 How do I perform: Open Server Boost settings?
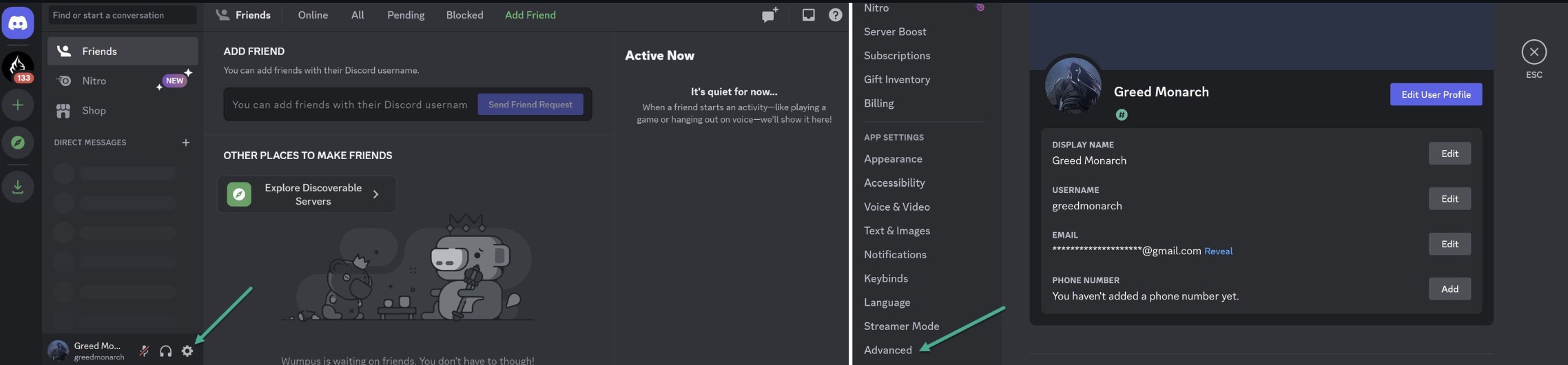[895, 32]
